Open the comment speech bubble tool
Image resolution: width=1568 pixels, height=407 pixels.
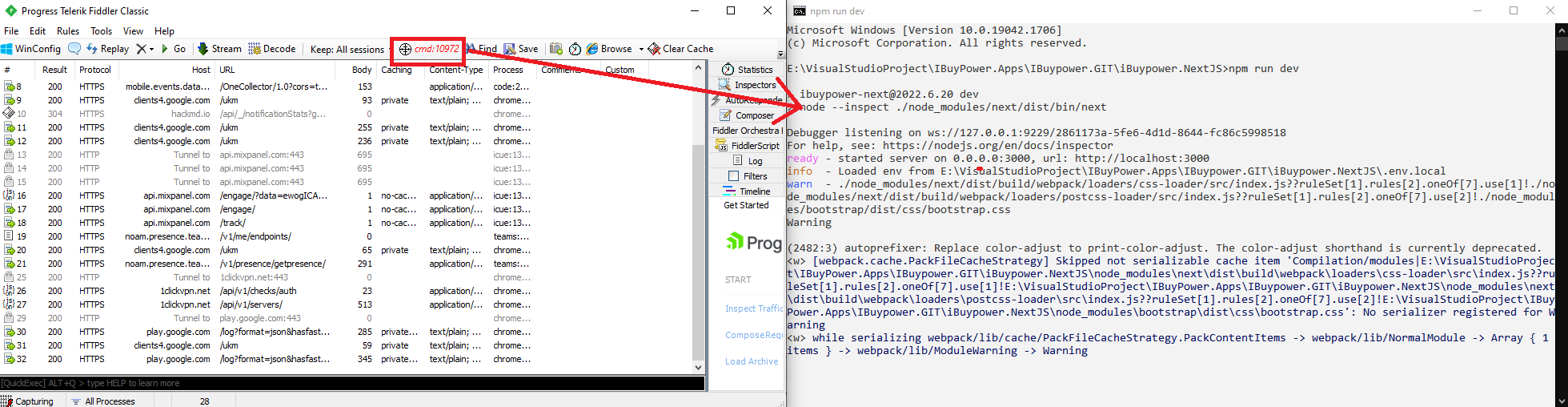[74, 49]
